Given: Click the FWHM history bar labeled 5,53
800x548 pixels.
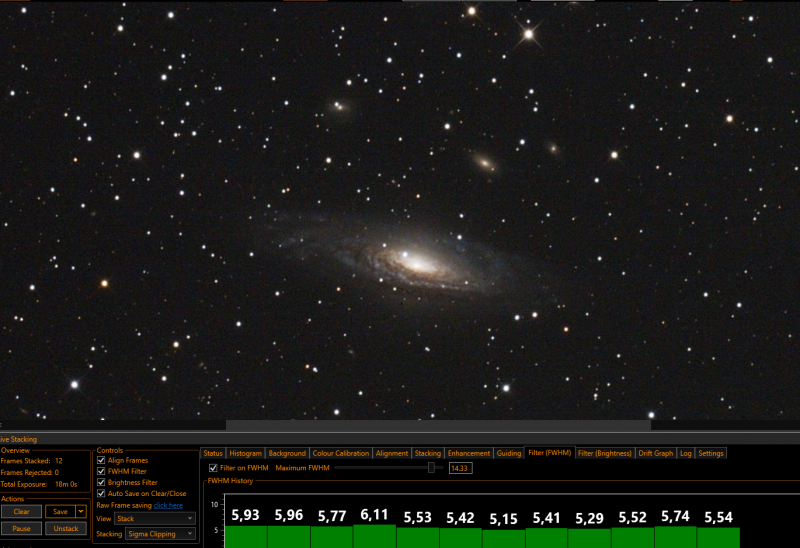Looking at the screenshot, I should [x=417, y=538].
